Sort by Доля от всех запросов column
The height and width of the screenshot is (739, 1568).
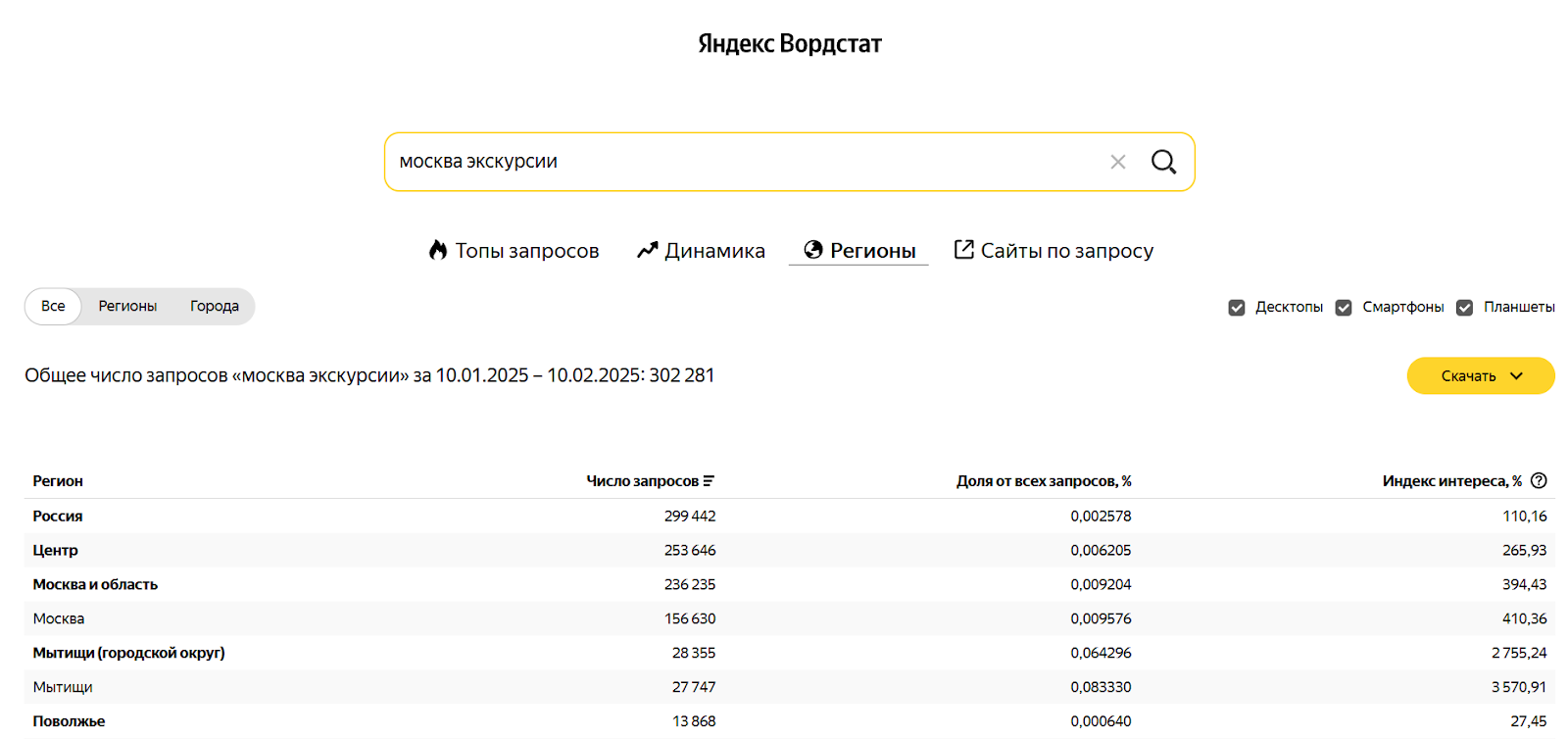(1044, 481)
